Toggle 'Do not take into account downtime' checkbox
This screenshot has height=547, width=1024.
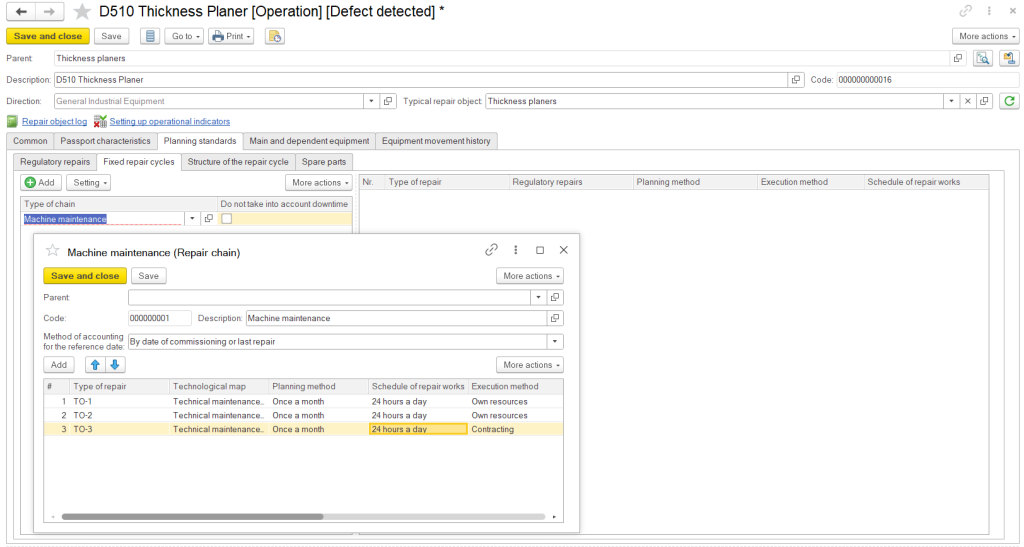(x=226, y=218)
